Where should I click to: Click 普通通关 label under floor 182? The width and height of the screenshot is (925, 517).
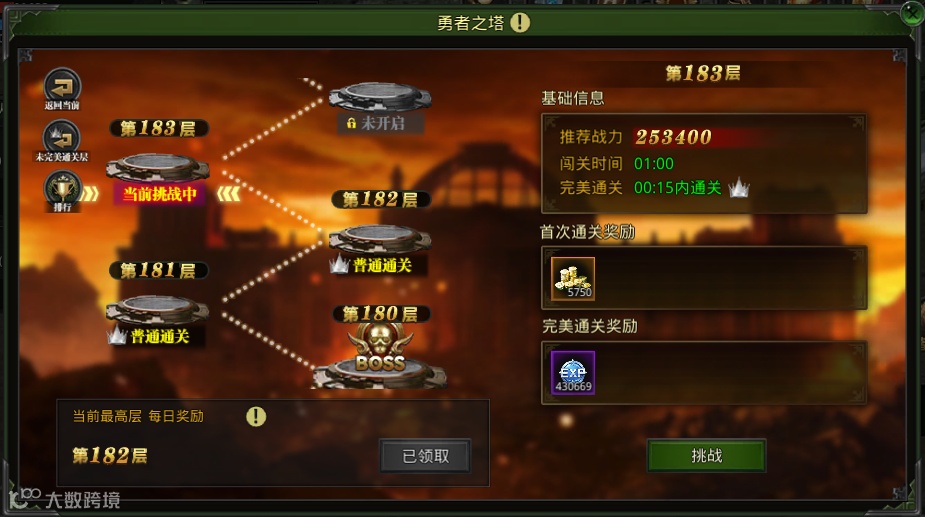[382, 266]
